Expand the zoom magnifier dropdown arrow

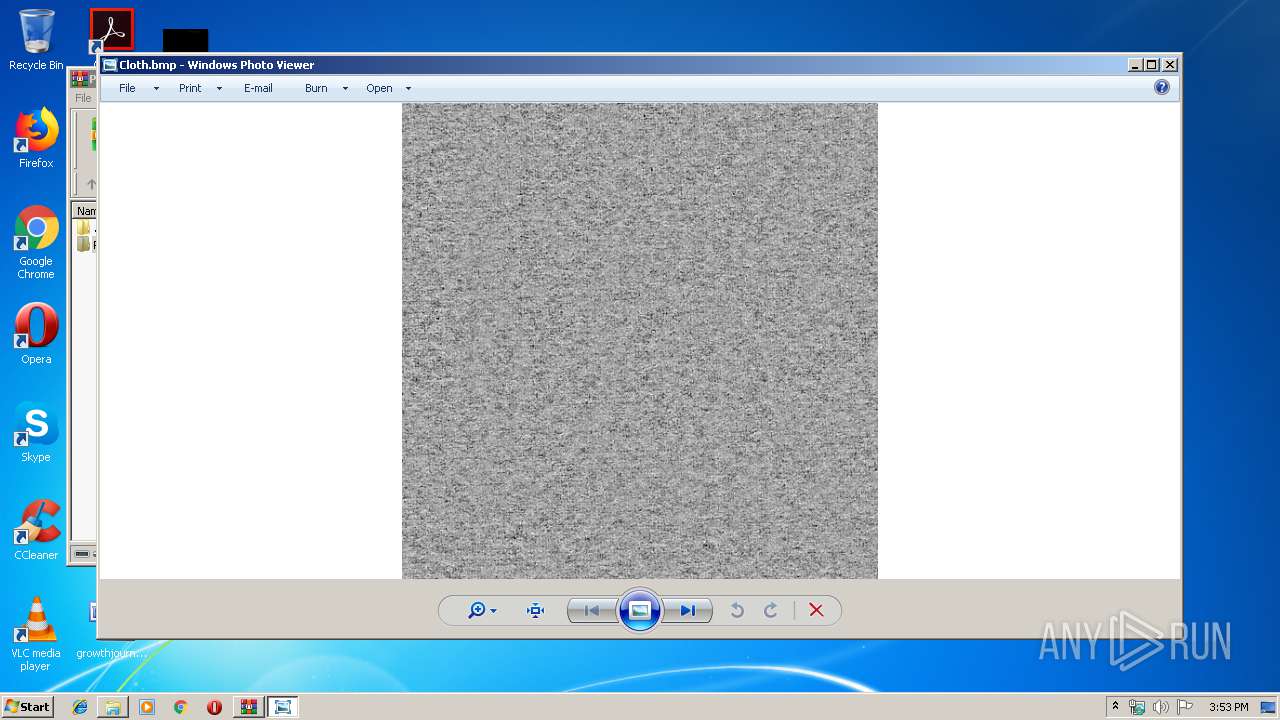coord(494,611)
